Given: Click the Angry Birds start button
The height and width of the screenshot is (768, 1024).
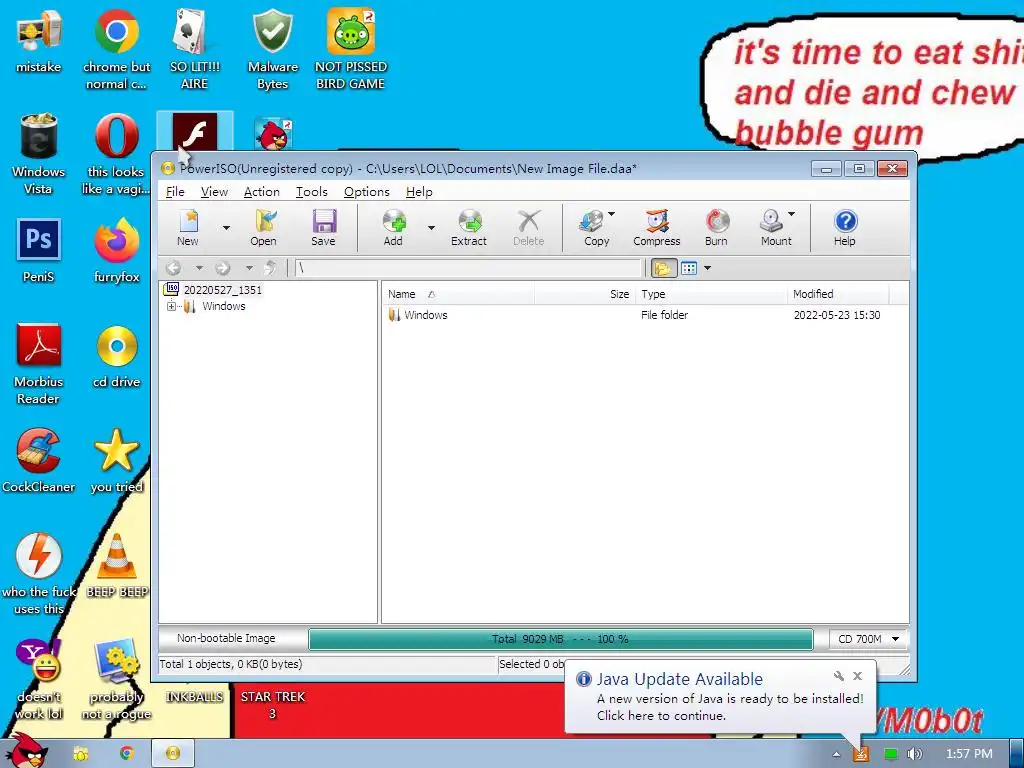Looking at the screenshot, I should 27,752.
